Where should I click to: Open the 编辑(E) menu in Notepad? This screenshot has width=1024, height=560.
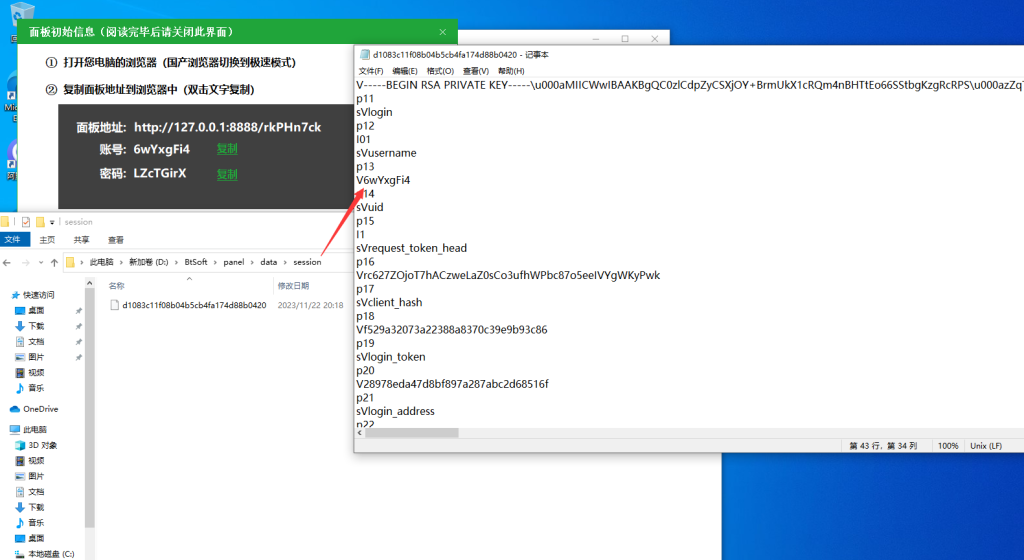coord(405,71)
